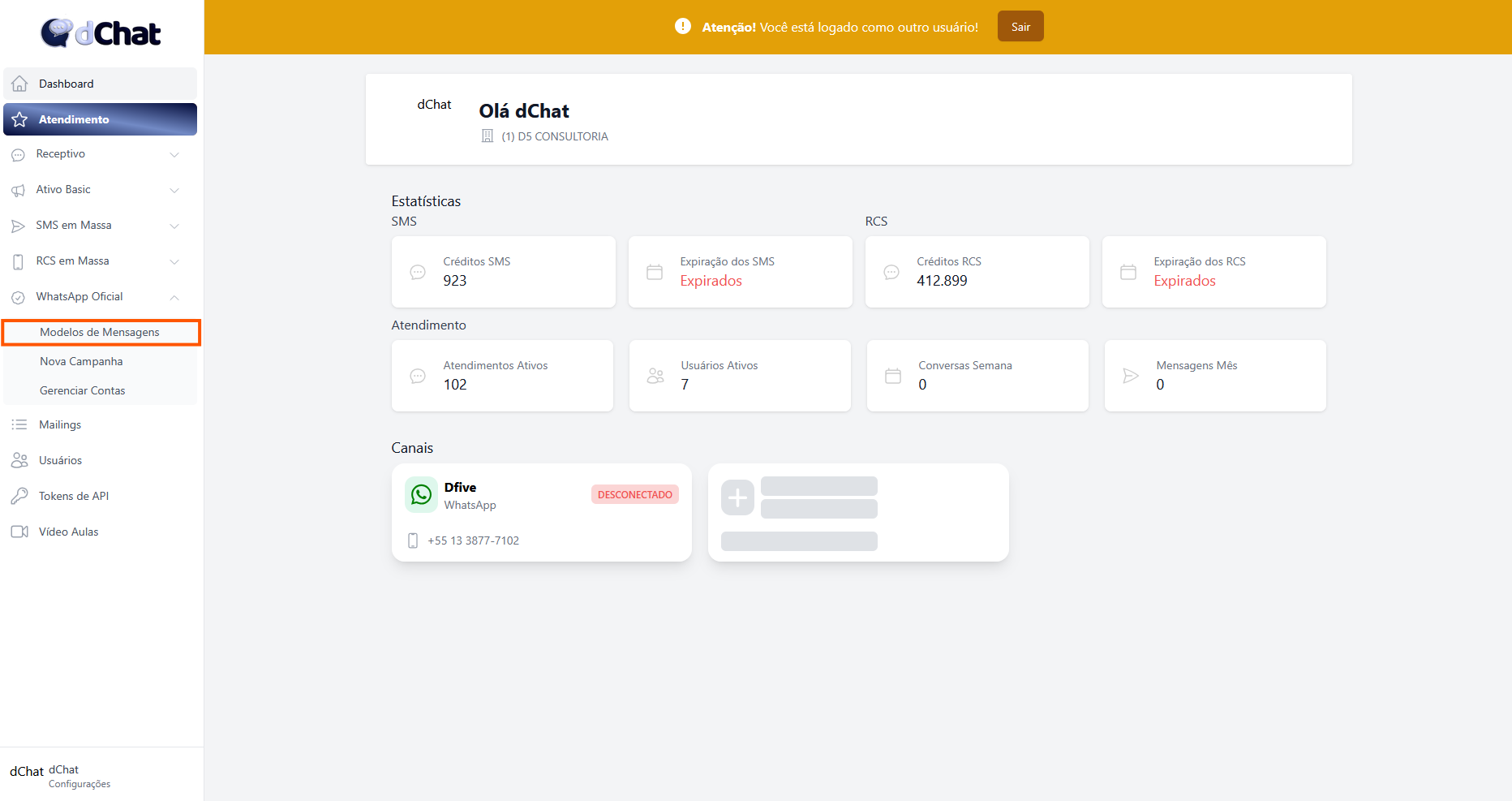Open Modelos de Mensagens submenu item
This screenshot has width=1512, height=801.
point(100,332)
